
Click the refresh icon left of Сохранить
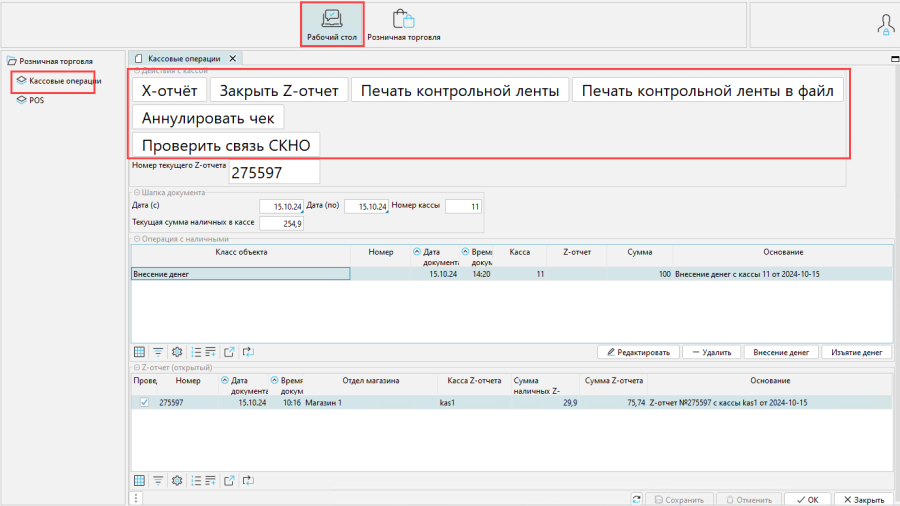(x=637, y=499)
